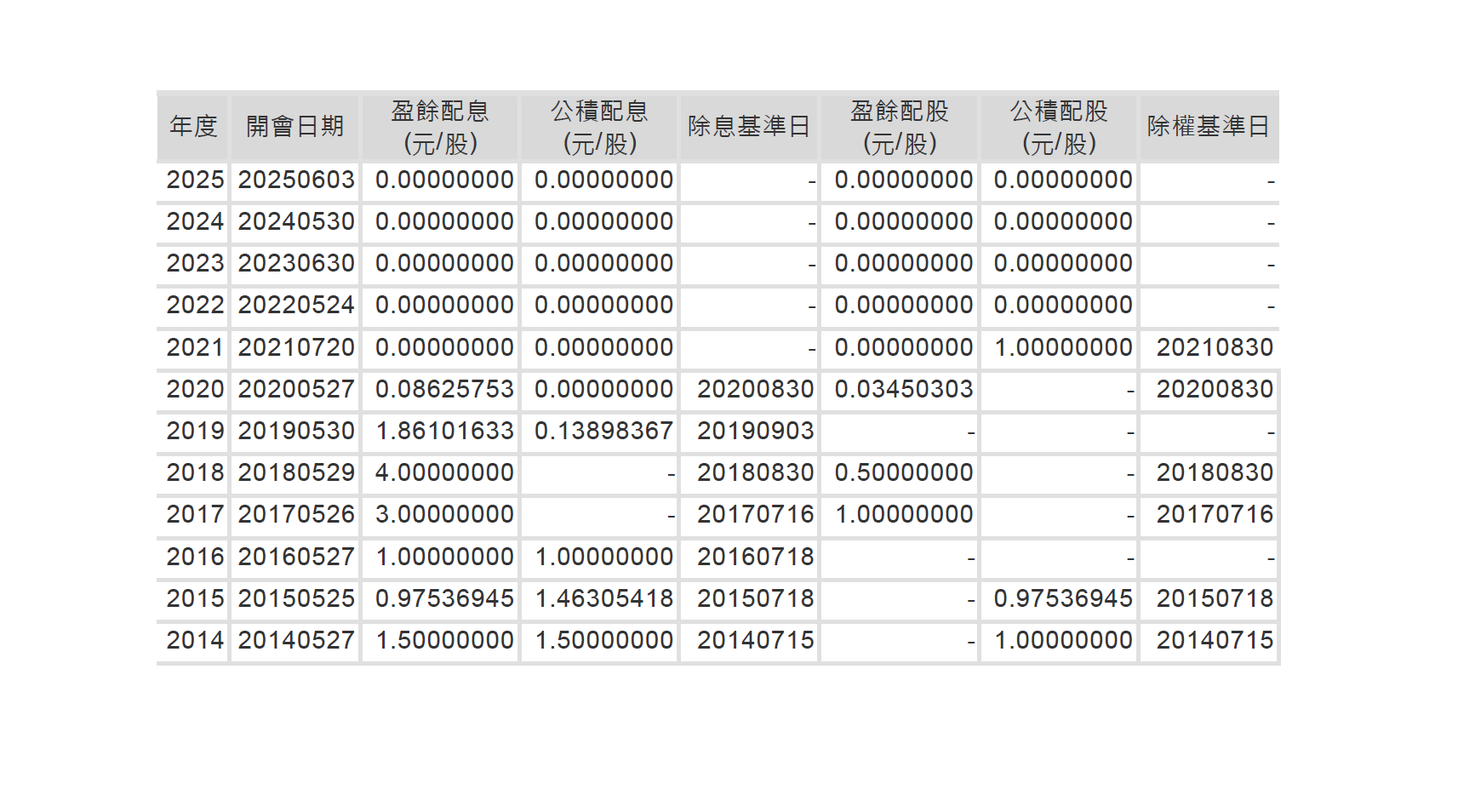Click the meeting date 20140527 cell

point(295,640)
